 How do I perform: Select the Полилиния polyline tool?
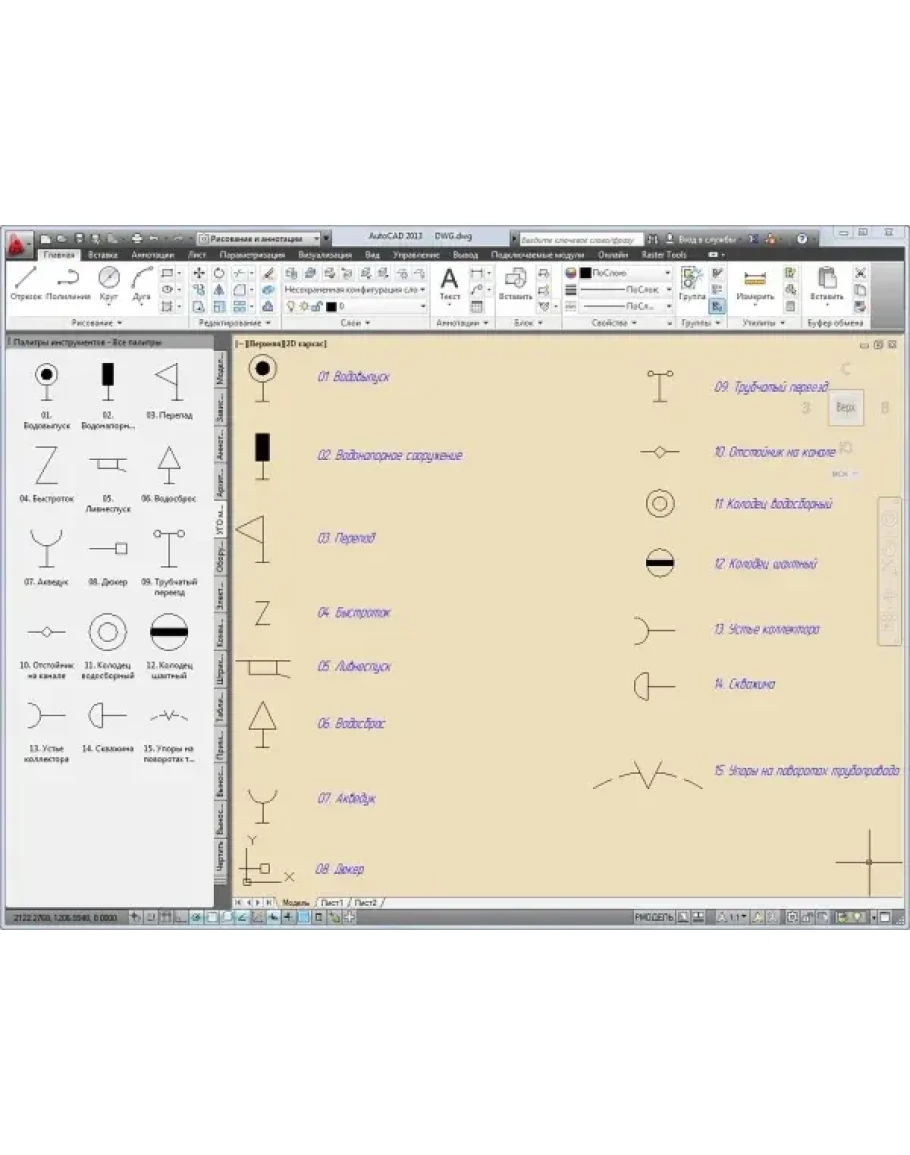click(x=69, y=282)
